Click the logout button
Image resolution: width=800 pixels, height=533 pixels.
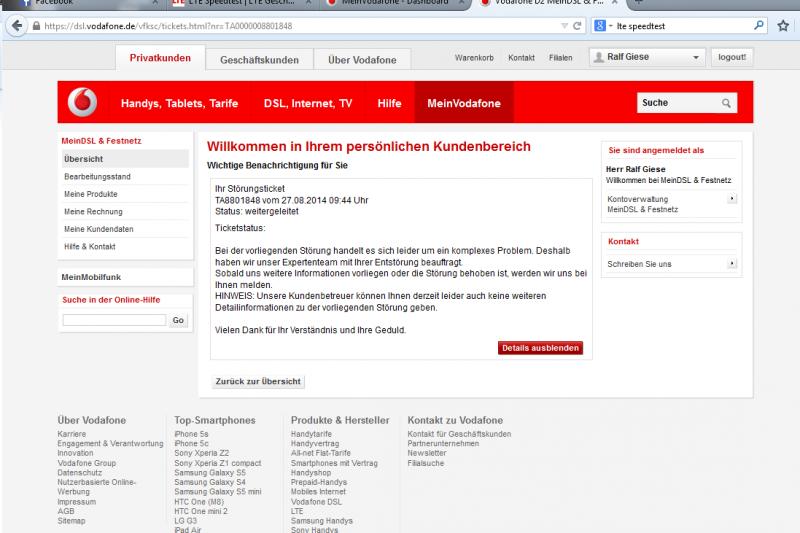coord(732,57)
